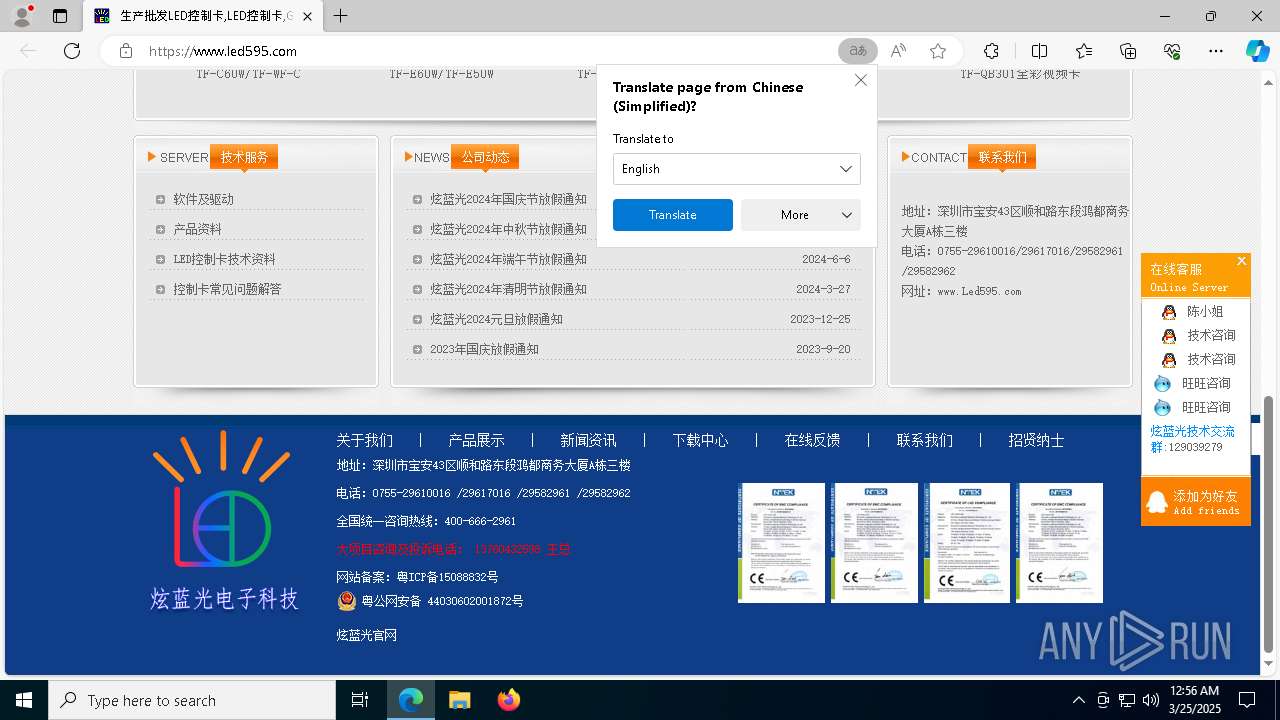Open the Favorites list icon
1280x720 pixels.
[x=1084, y=51]
